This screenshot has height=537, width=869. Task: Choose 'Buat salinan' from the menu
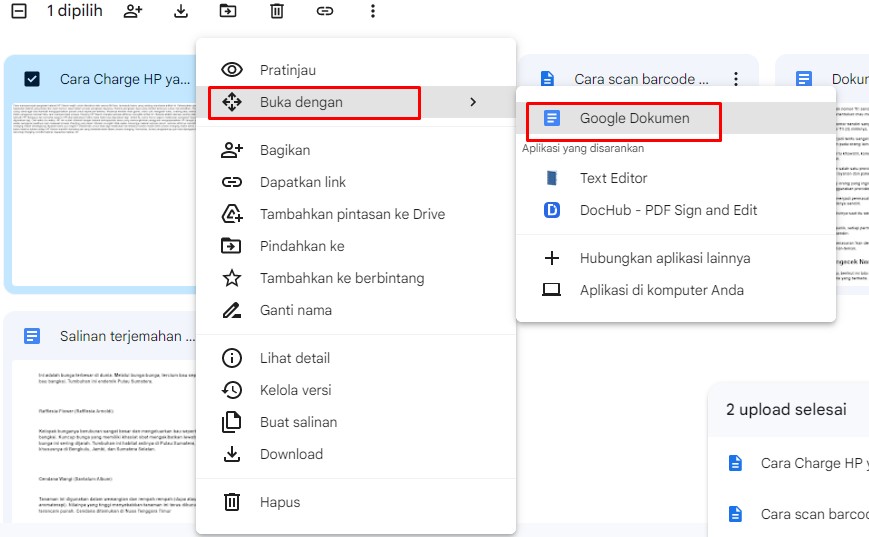(356, 422)
